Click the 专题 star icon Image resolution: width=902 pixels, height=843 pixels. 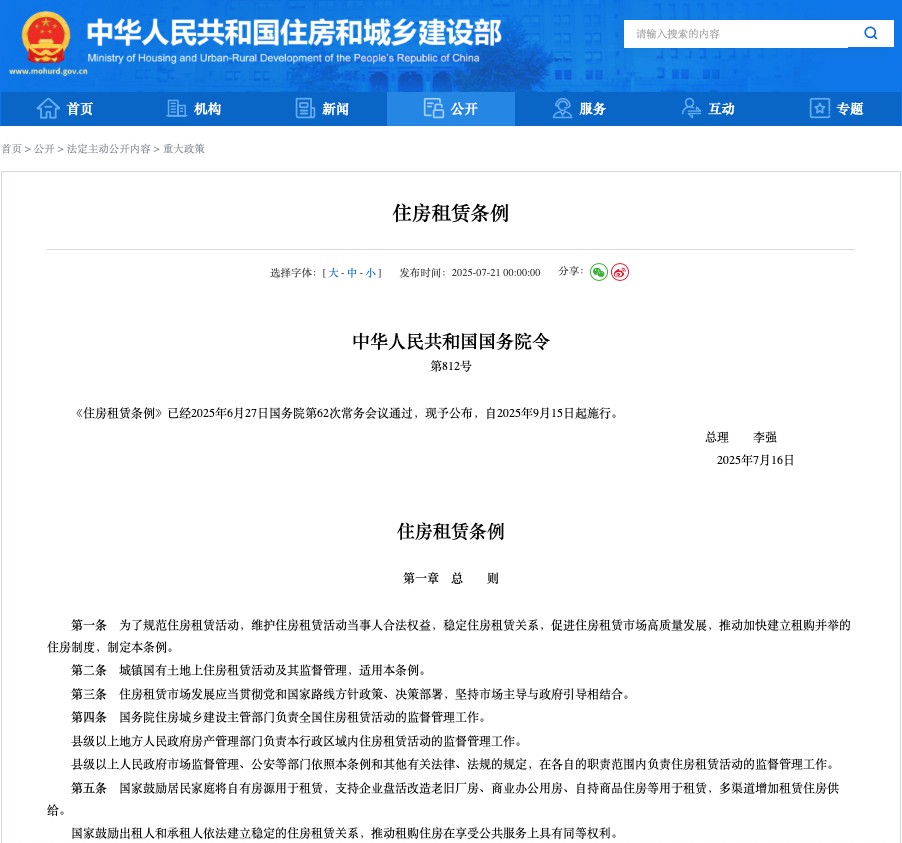819,108
